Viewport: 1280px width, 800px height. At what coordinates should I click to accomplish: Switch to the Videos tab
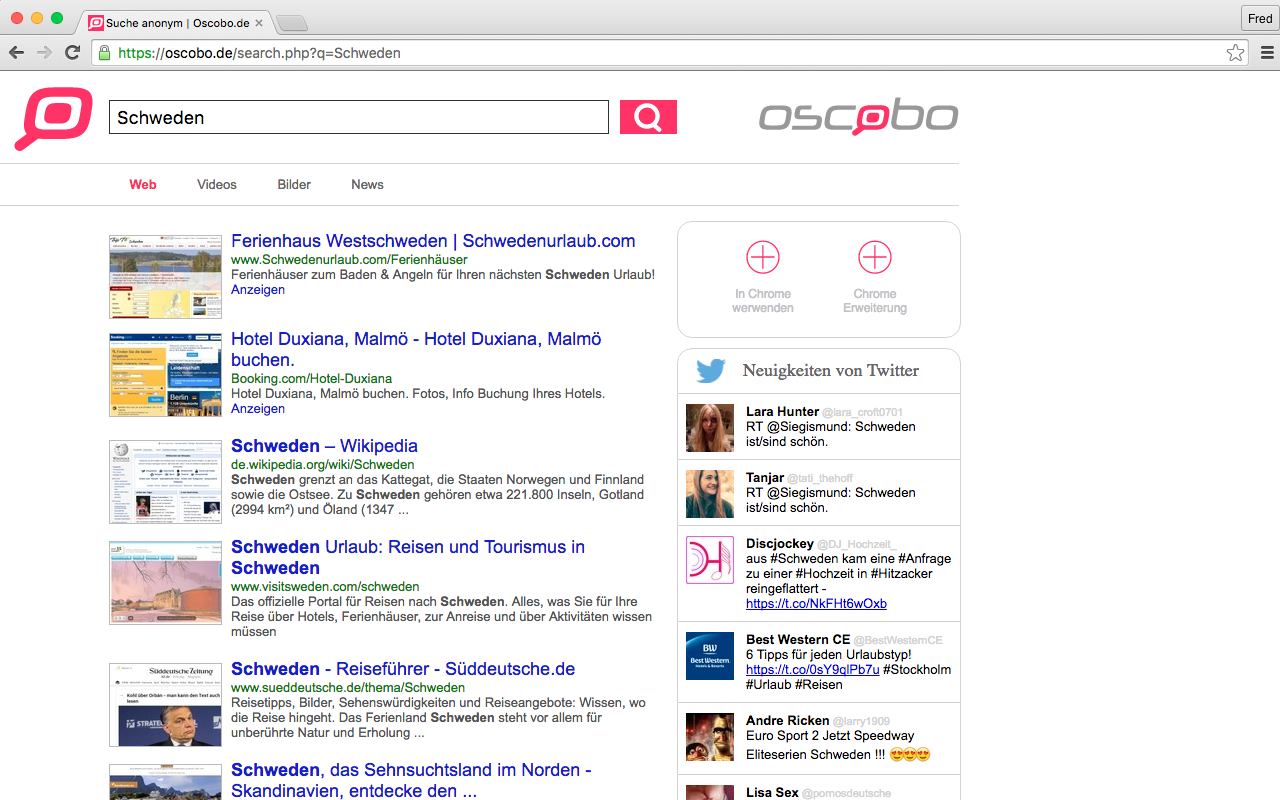217,185
